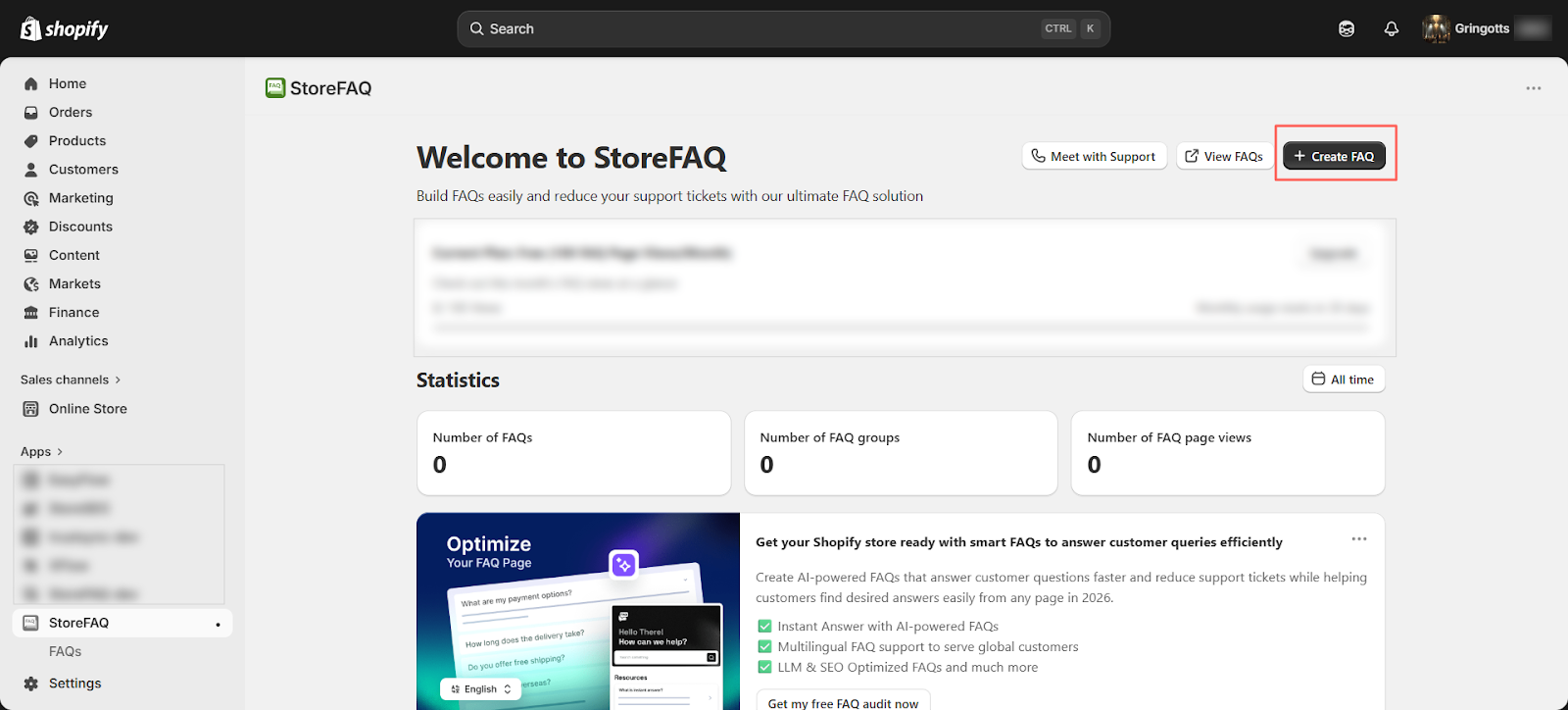Click the Customers person icon

[31, 170]
